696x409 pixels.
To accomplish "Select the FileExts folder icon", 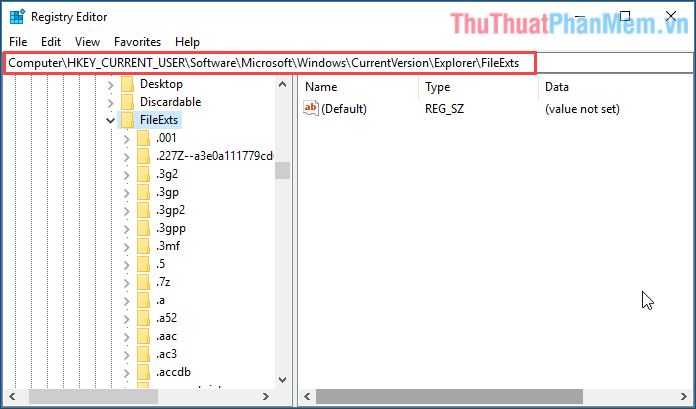I will (127, 120).
